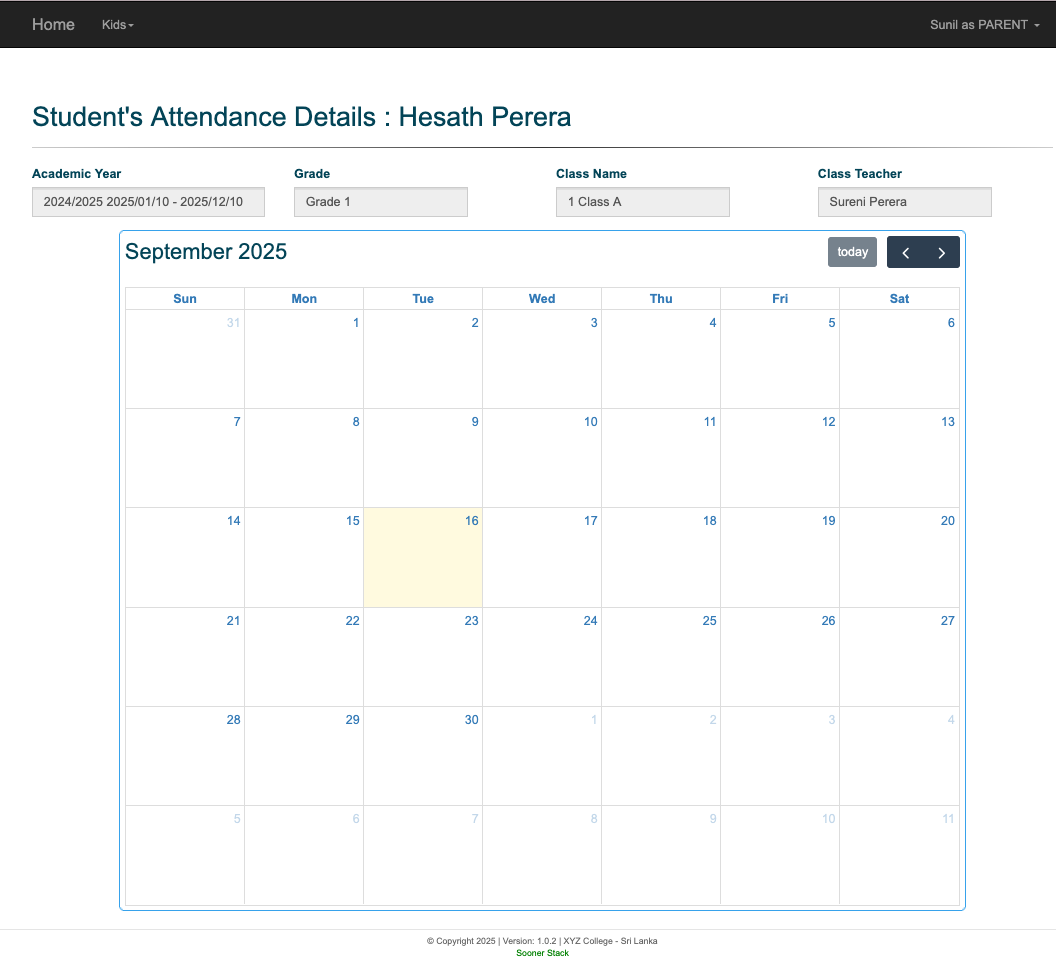Select September 1 on the calendar
This screenshot has width=1056, height=968.
click(x=304, y=358)
